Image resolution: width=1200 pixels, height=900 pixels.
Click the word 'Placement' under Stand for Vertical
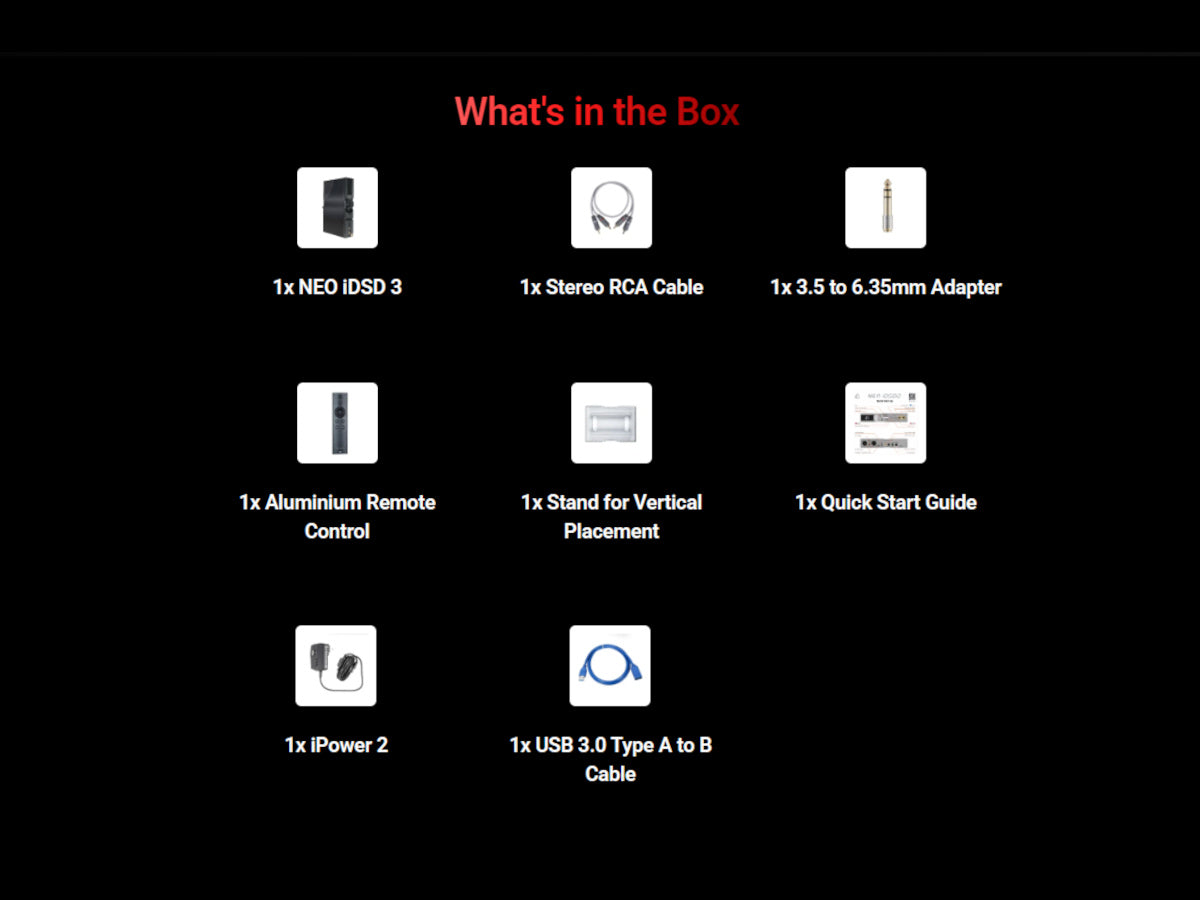tap(611, 531)
